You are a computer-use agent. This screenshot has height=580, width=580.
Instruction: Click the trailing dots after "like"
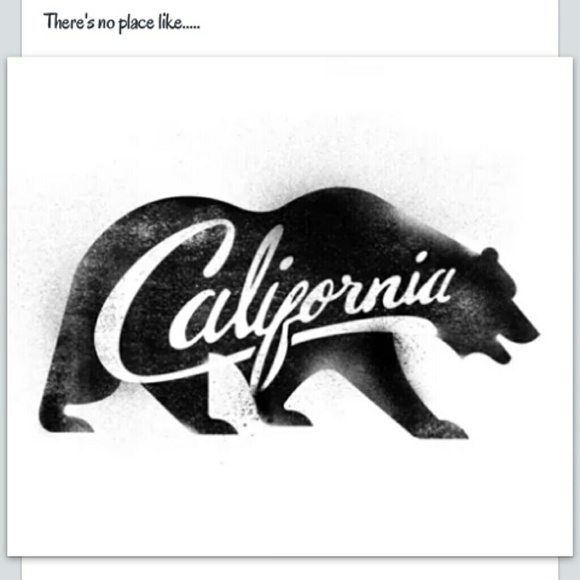(x=191, y=28)
